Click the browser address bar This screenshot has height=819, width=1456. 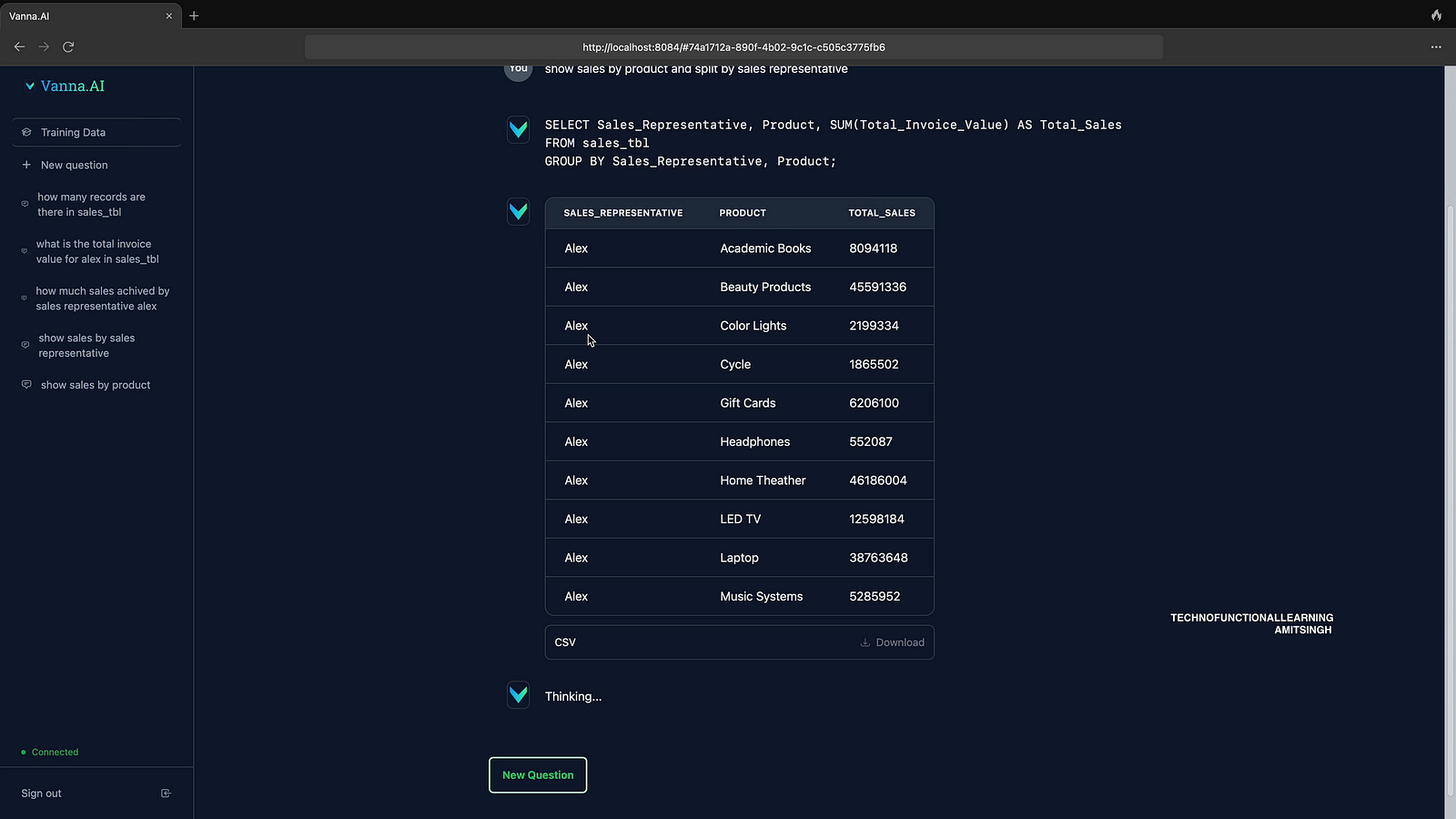tap(733, 47)
